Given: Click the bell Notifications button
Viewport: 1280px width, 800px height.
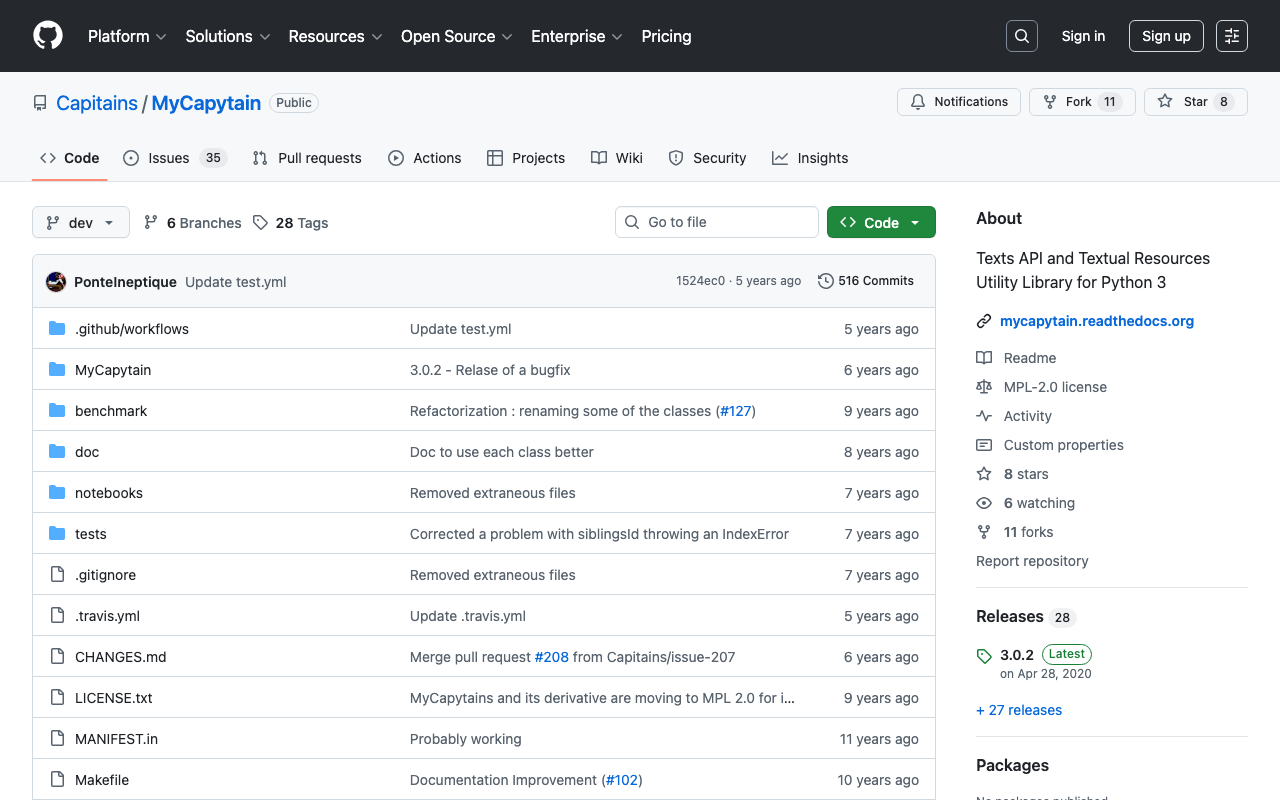Looking at the screenshot, I should coord(959,102).
